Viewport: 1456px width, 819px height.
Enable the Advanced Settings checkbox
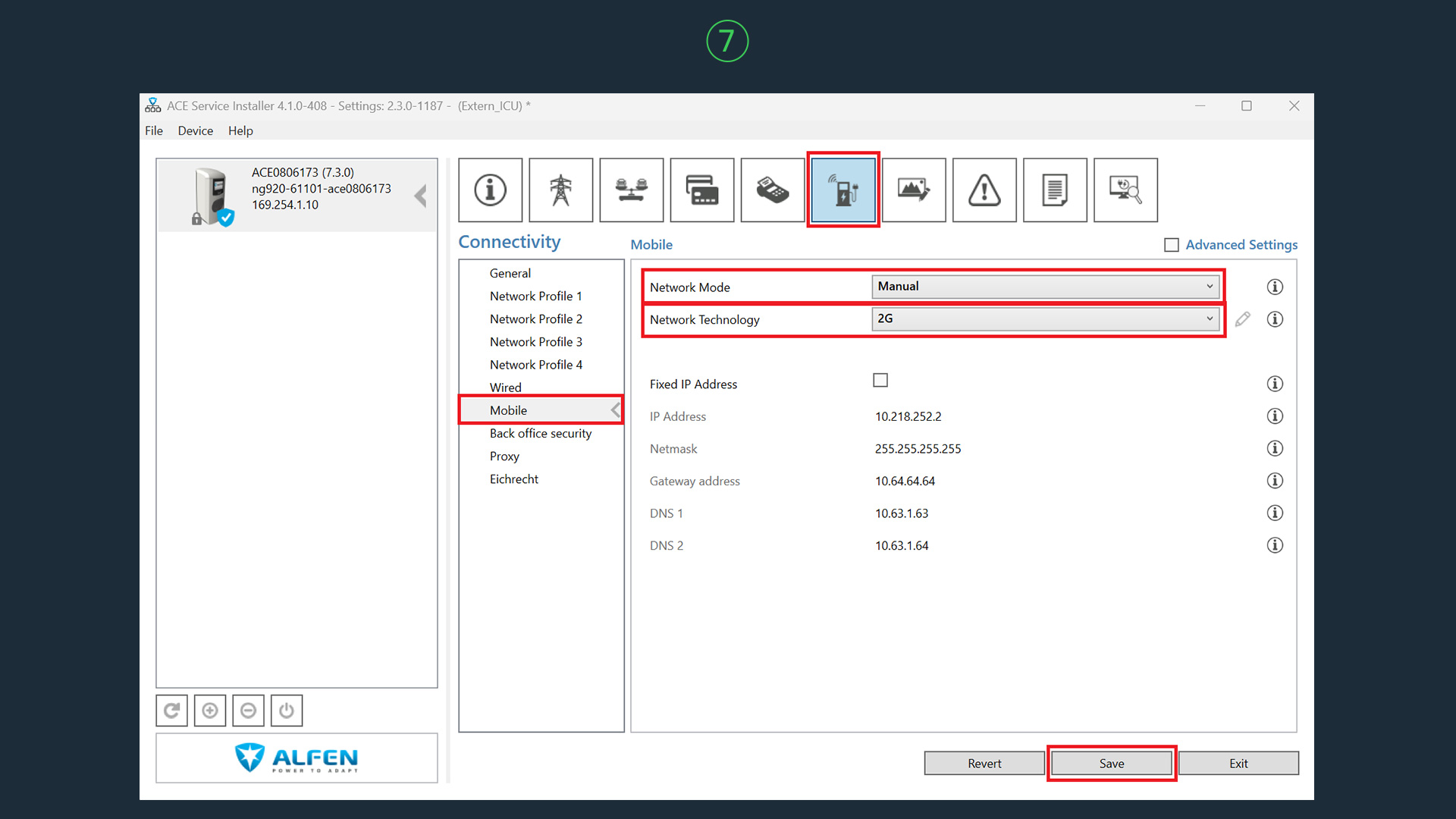pos(1172,245)
